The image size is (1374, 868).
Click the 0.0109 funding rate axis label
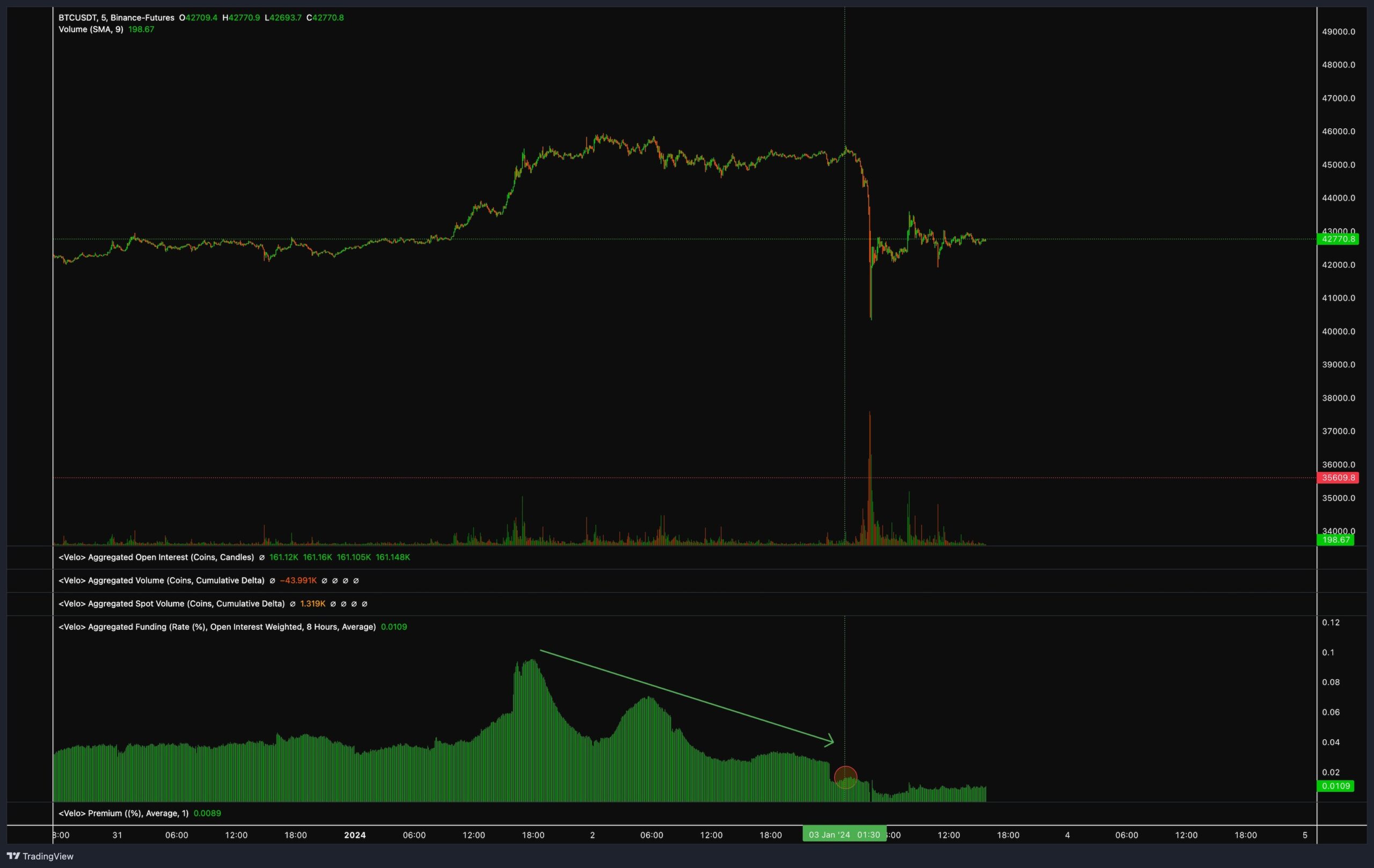[x=1335, y=786]
